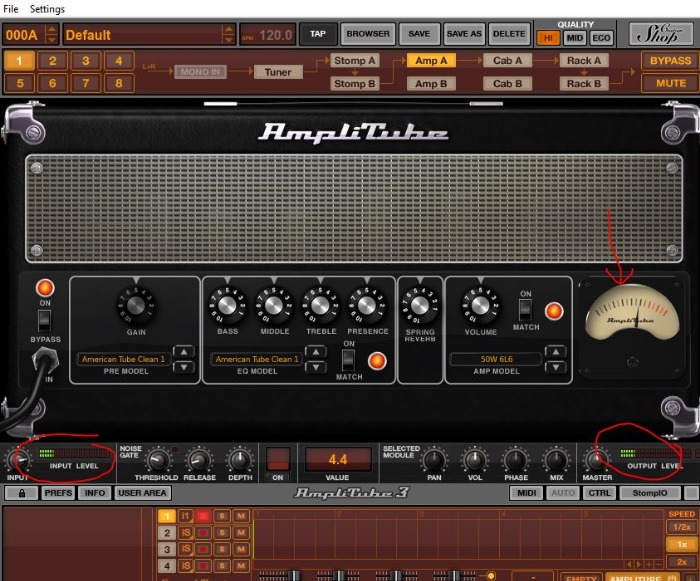Click the MONO IN input selector
The image size is (700, 581).
(200, 72)
